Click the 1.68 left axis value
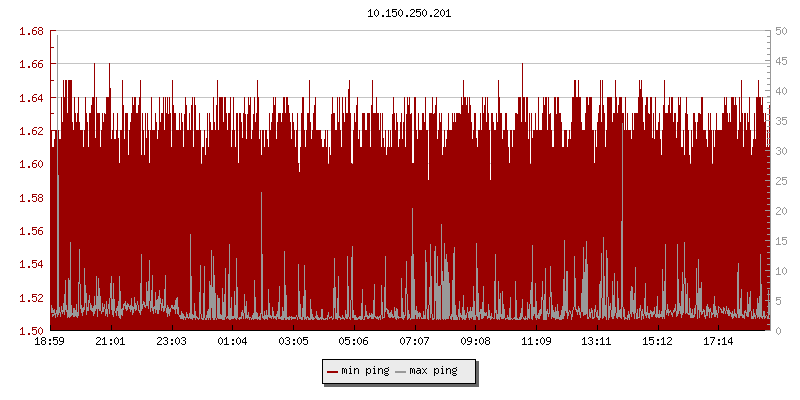Image resolution: width=800 pixels, height=400 pixels. pos(31,31)
